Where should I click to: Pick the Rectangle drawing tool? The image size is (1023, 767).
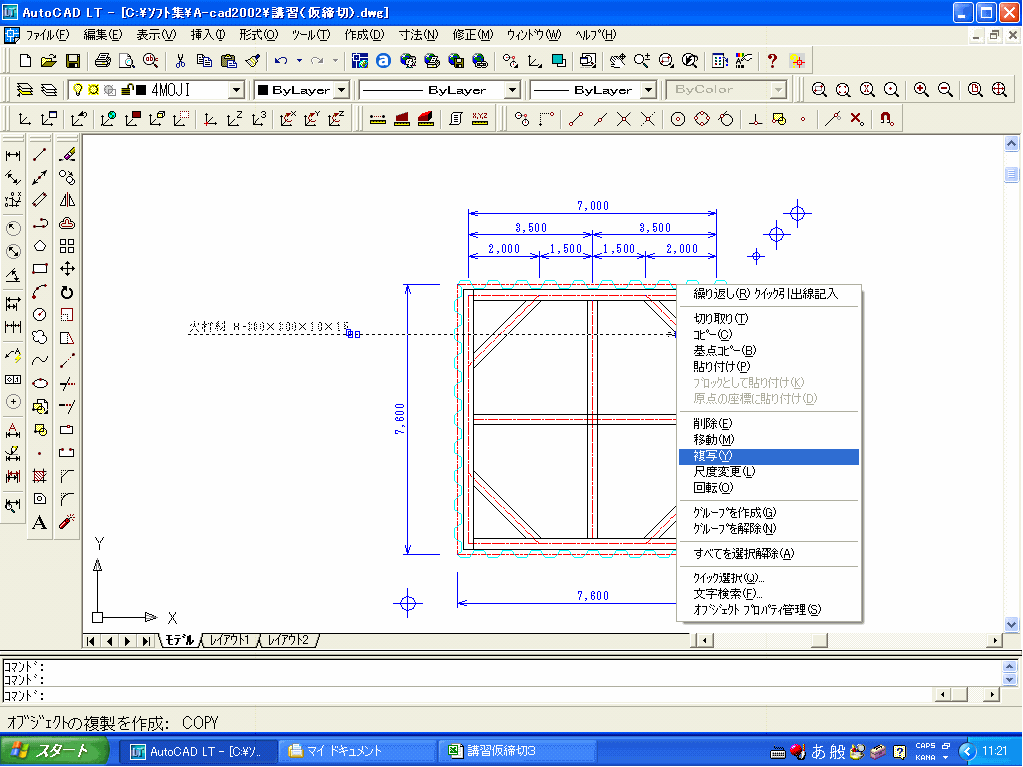click(x=40, y=269)
